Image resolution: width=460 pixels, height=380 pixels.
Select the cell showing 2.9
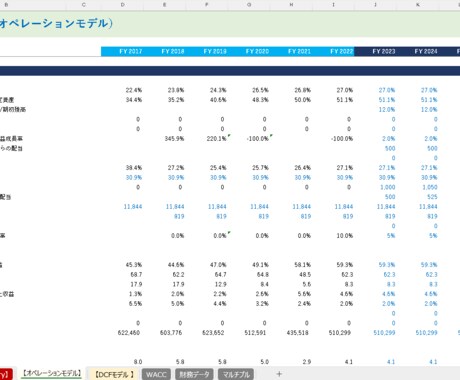tap(306, 362)
